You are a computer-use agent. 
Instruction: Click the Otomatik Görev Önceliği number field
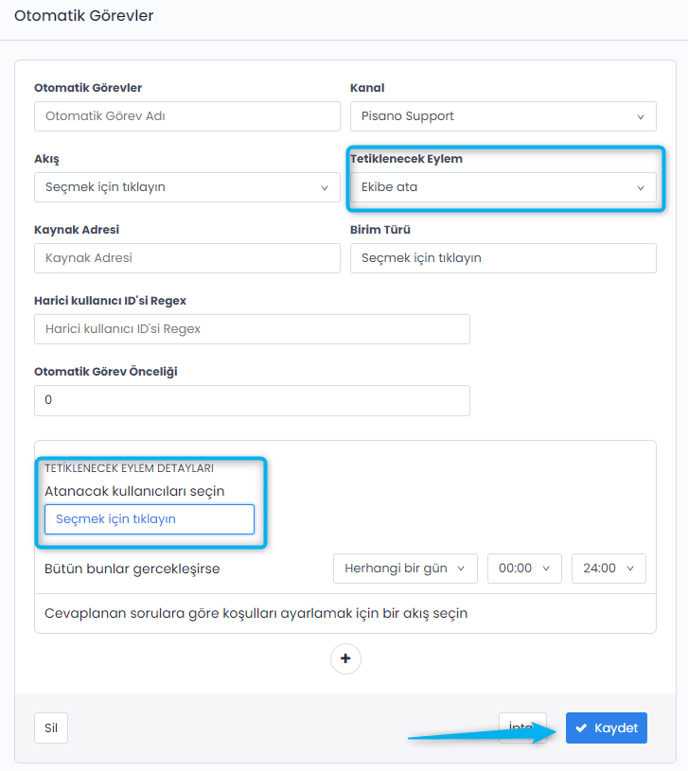[x=252, y=400]
